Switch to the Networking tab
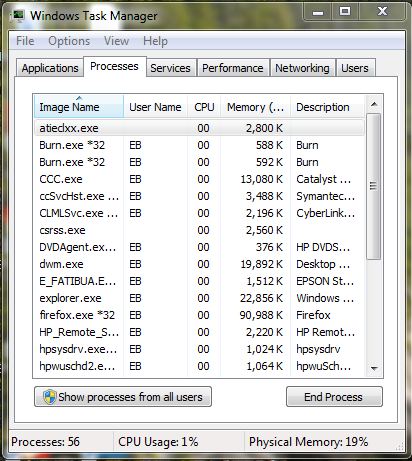Screen dimensions: 412x461 click(302, 68)
